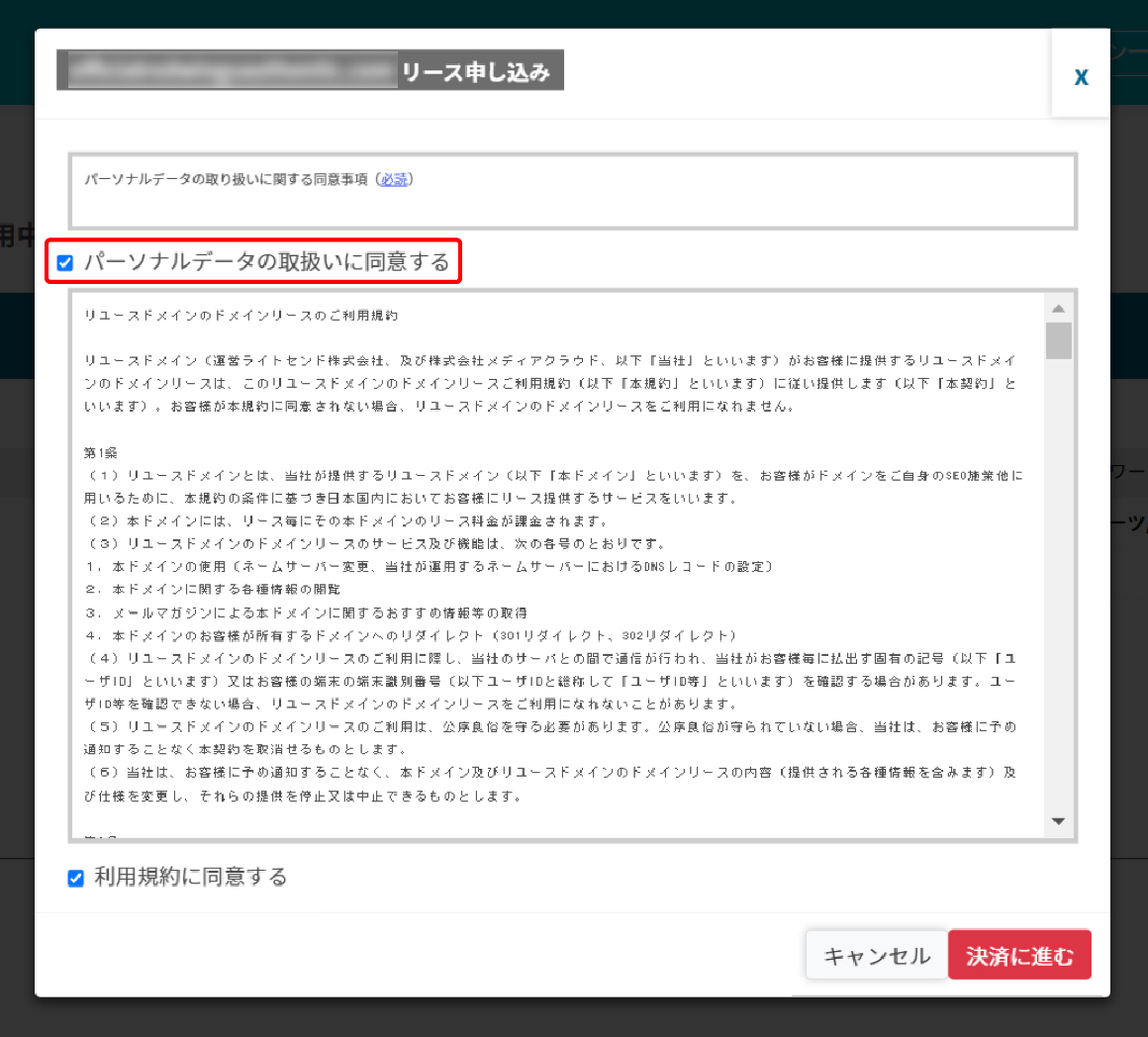
Task: Click the scrollbar thumb in the terms area
Action: (1058, 341)
